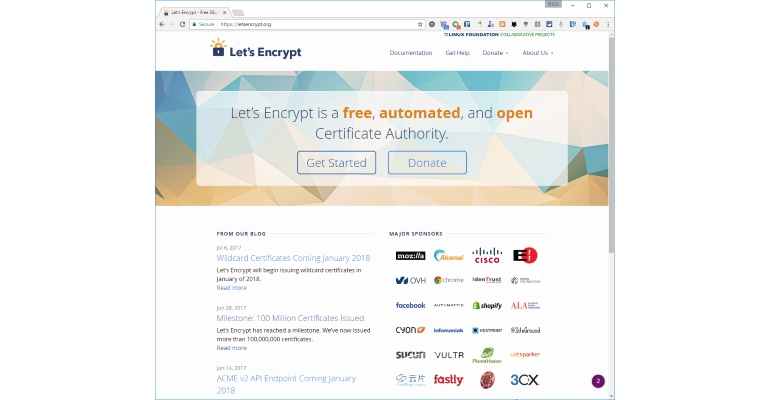Open the Ford Foundation sponsor logo
The height and width of the screenshot is (400, 770).
(525, 280)
